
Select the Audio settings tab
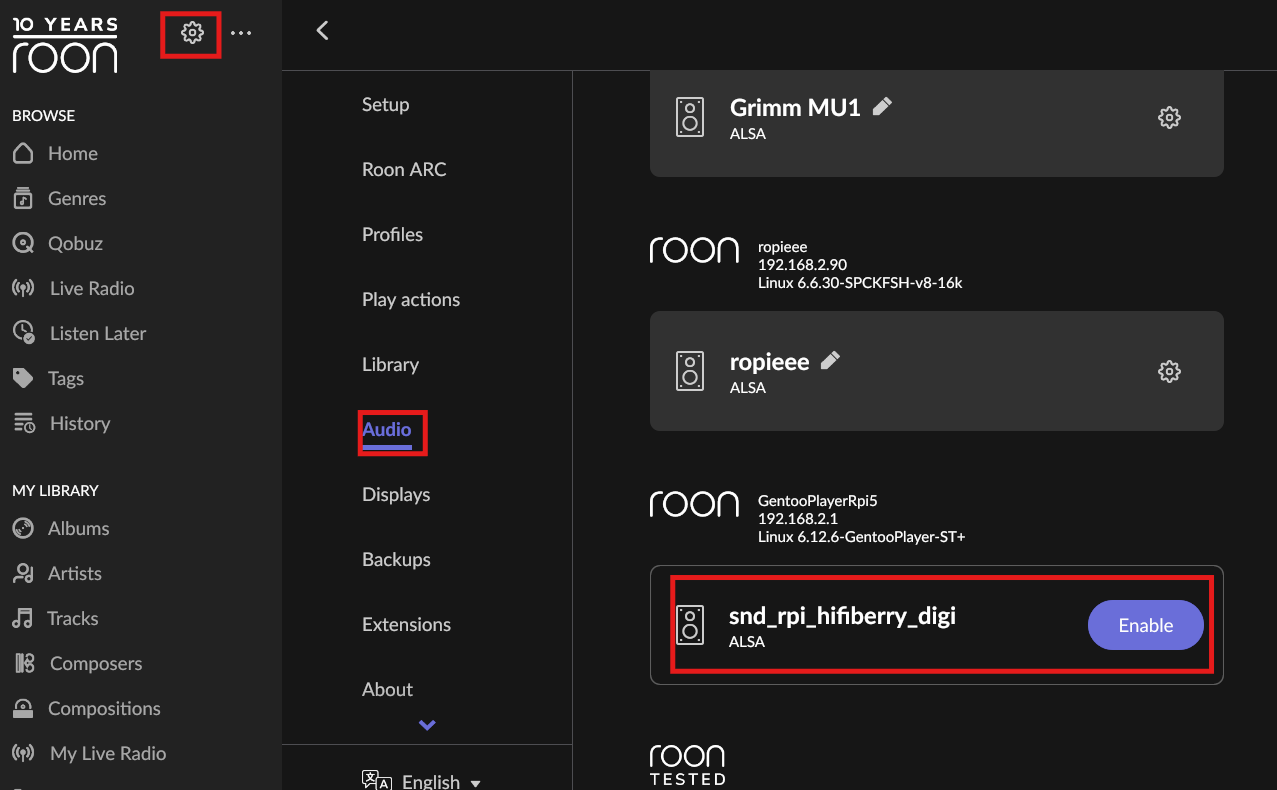[x=387, y=429]
